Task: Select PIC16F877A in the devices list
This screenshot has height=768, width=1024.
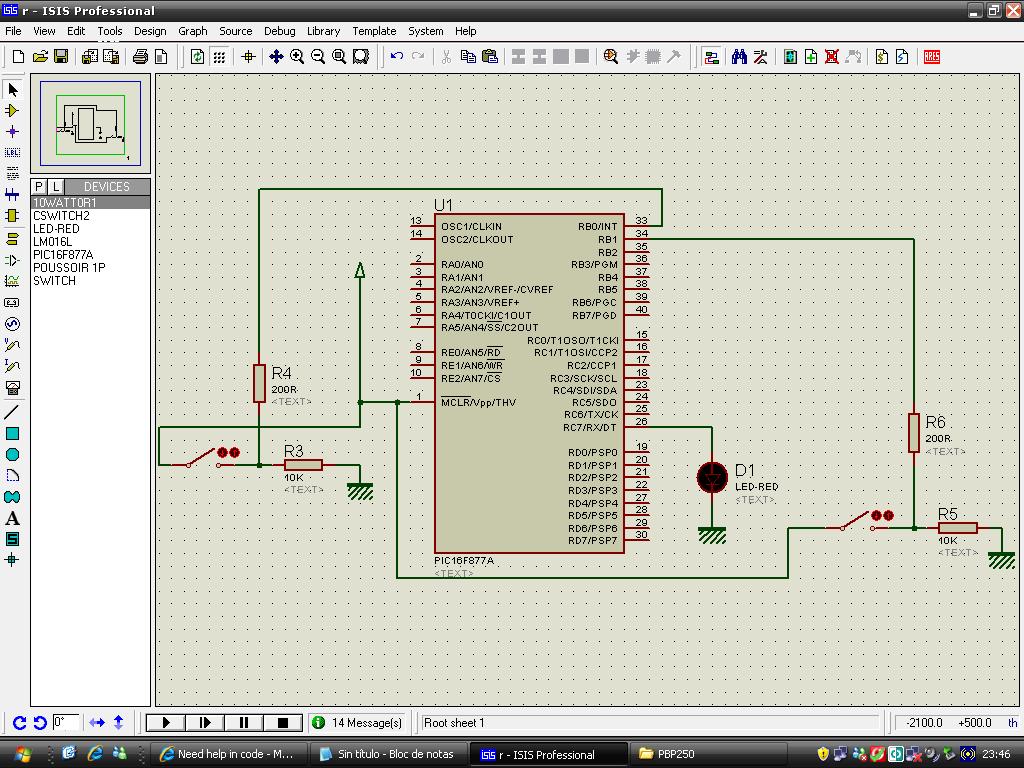Action: coord(63,255)
